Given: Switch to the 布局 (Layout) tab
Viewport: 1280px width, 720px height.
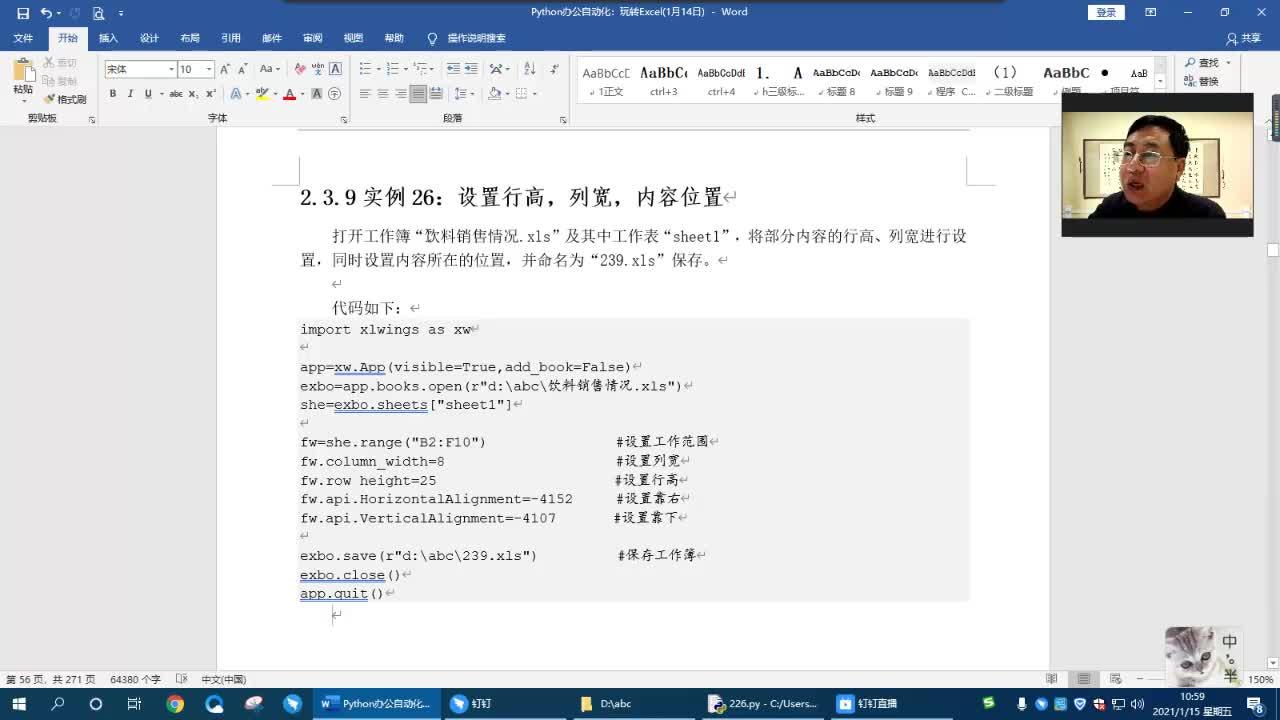Looking at the screenshot, I should click(x=190, y=38).
